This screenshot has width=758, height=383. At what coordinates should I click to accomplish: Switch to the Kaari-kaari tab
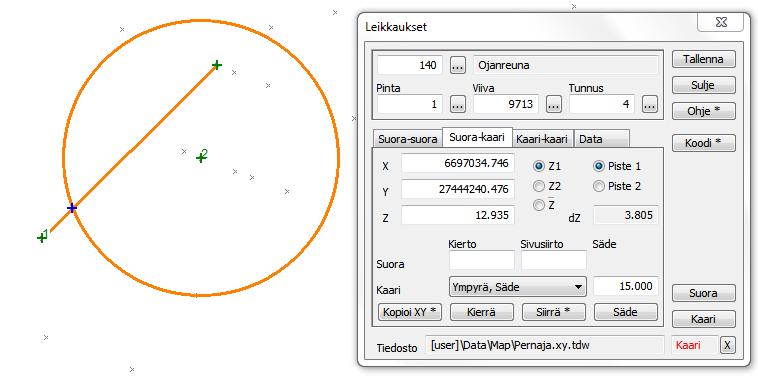pyautogui.click(x=543, y=139)
